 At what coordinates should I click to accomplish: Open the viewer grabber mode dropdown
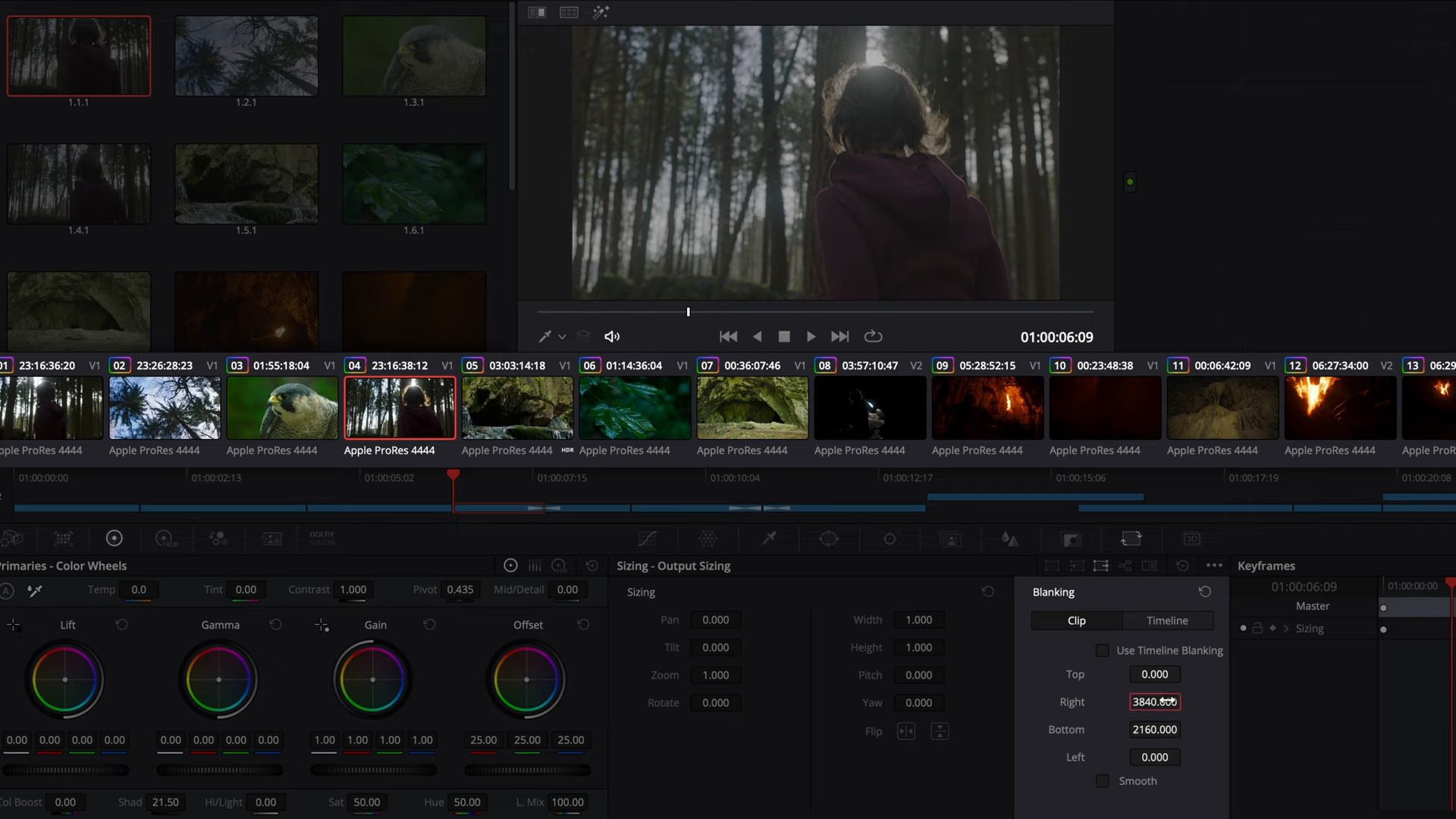(562, 336)
